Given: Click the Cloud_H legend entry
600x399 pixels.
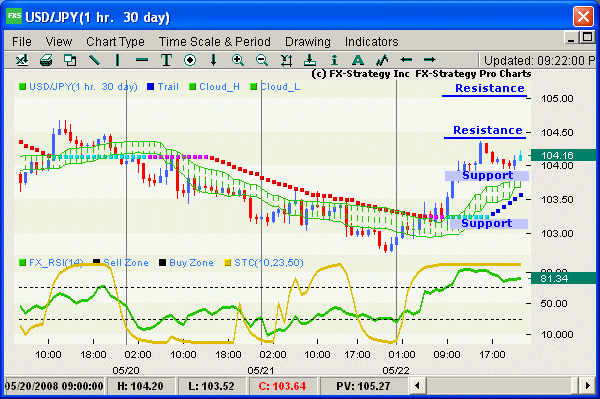Looking at the screenshot, I should [x=215, y=87].
